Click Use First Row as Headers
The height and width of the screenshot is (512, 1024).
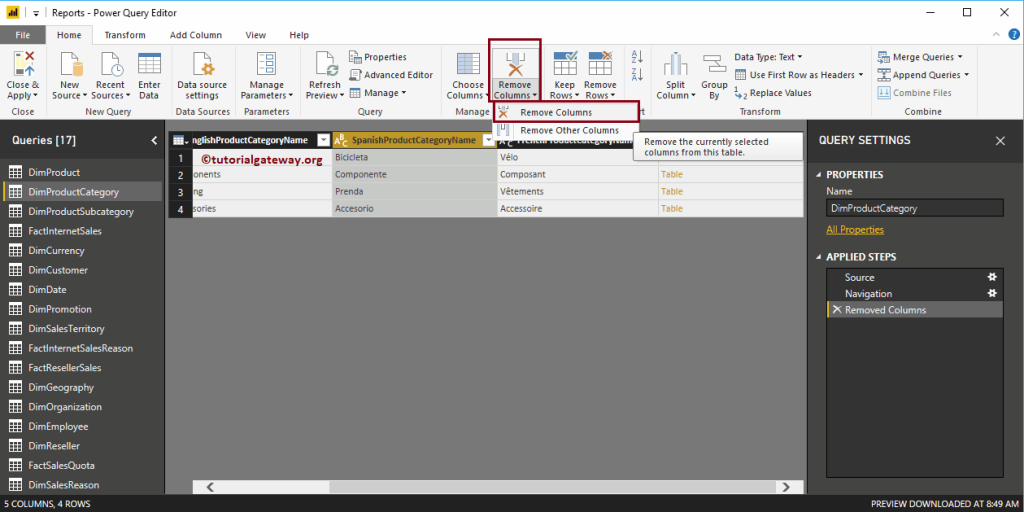pos(799,74)
